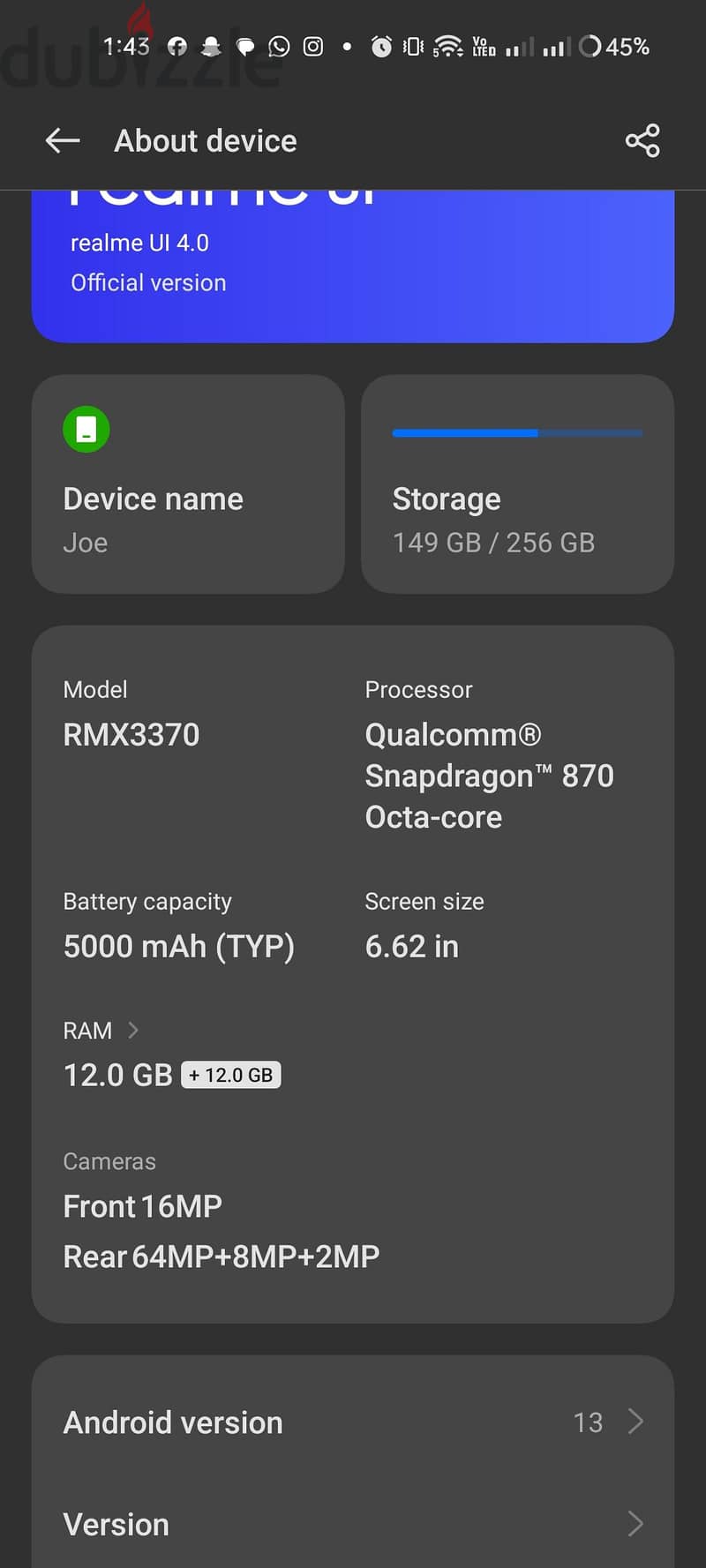Open Android version entry
Viewport: 706px width, 1568px height.
(x=353, y=1422)
